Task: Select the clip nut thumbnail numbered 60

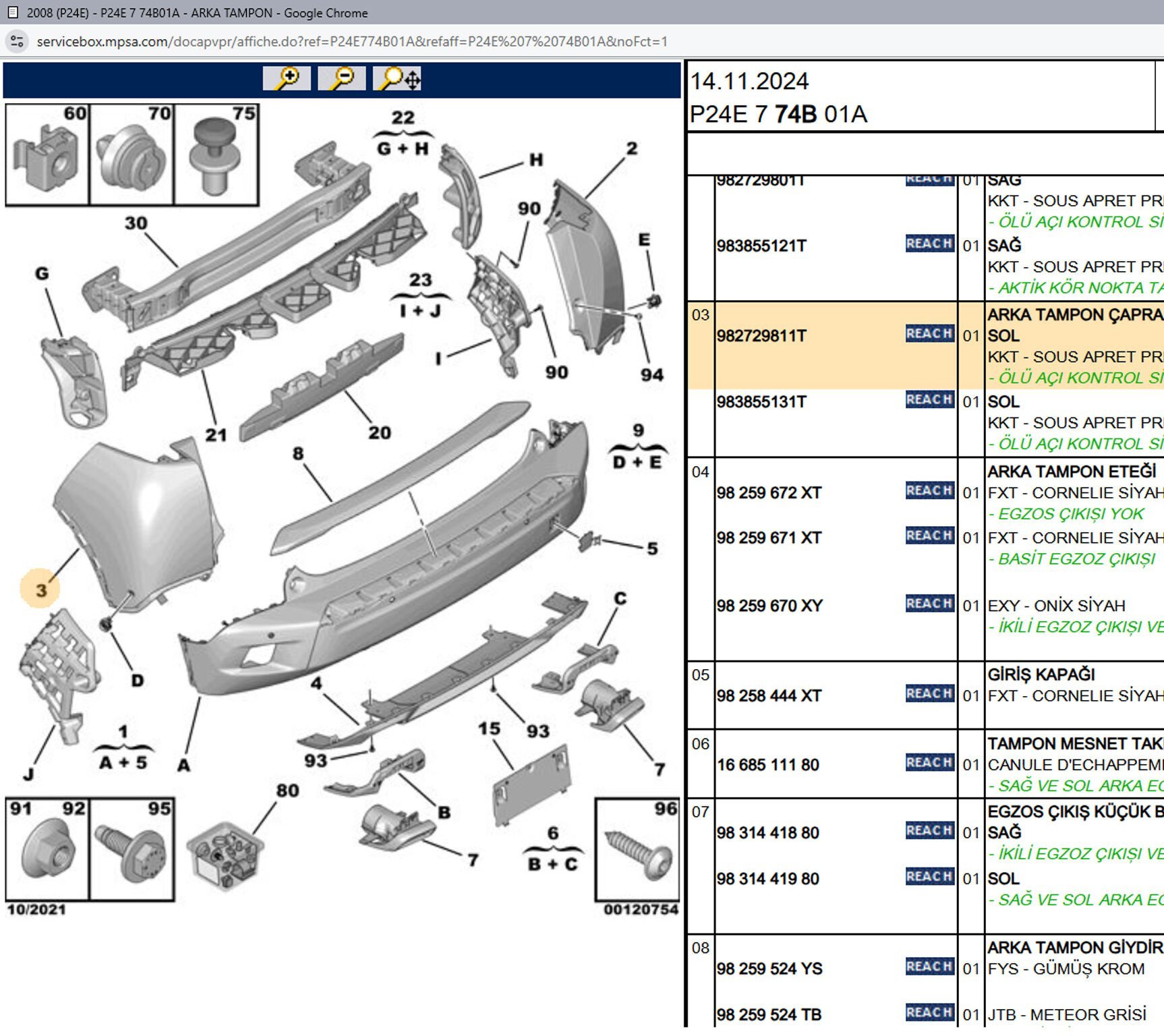Action: (x=47, y=155)
